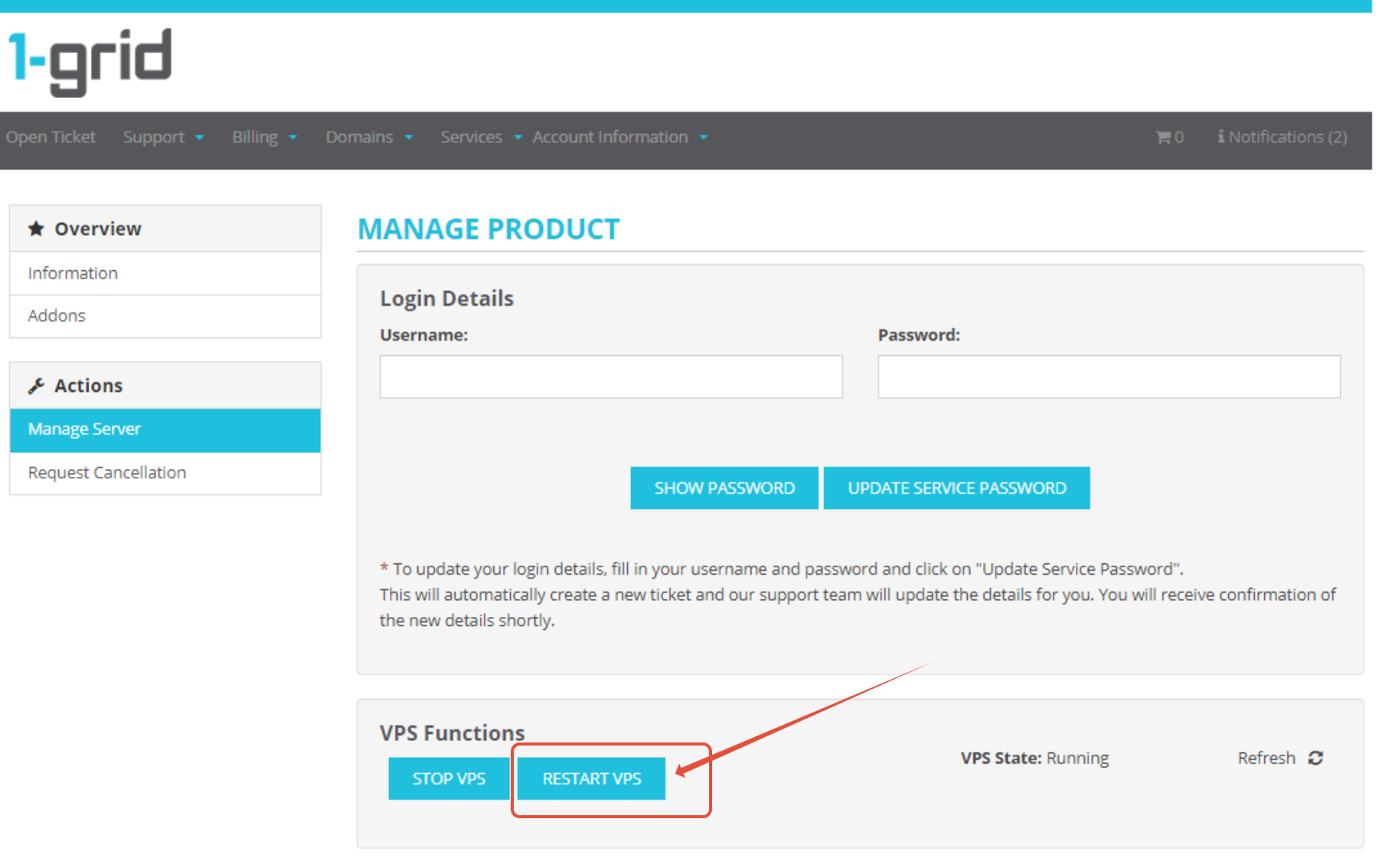Click the Overview panel heading
1376x868 pixels.
pos(165,228)
